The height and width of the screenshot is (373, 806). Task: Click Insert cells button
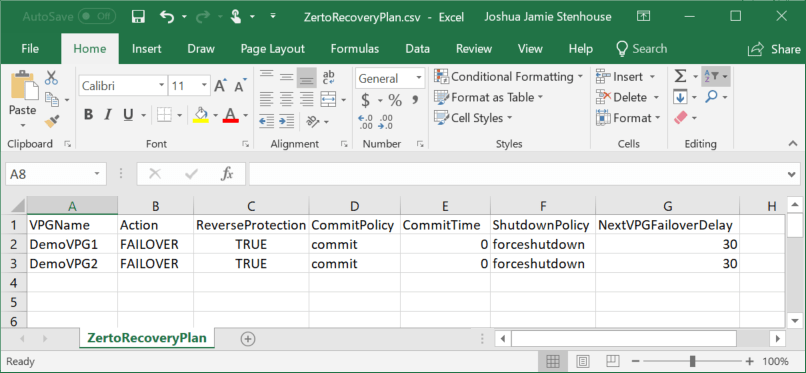click(625, 77)
